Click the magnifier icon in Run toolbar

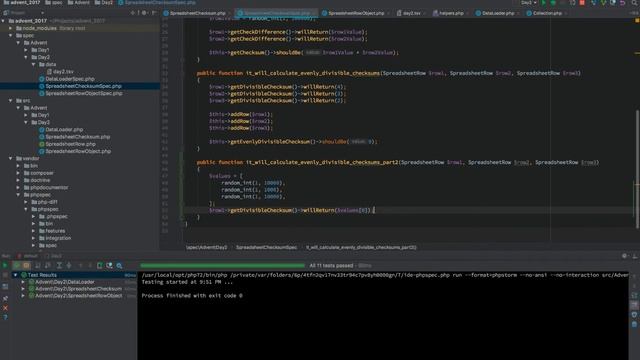point(119,266)
